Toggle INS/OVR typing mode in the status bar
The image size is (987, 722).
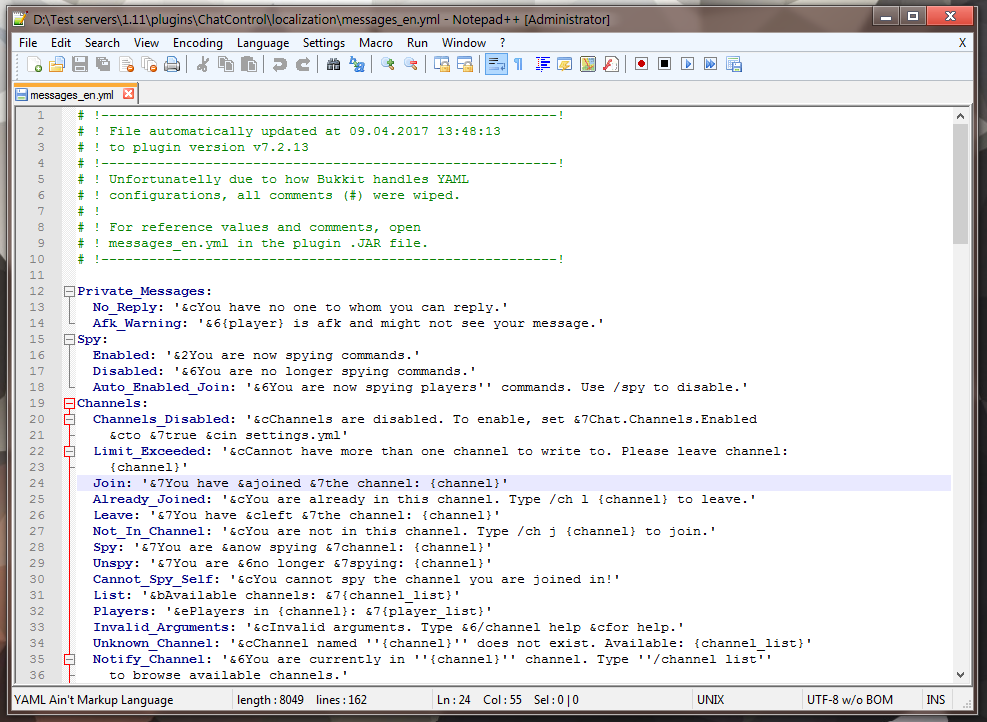(x=935, y=700)
